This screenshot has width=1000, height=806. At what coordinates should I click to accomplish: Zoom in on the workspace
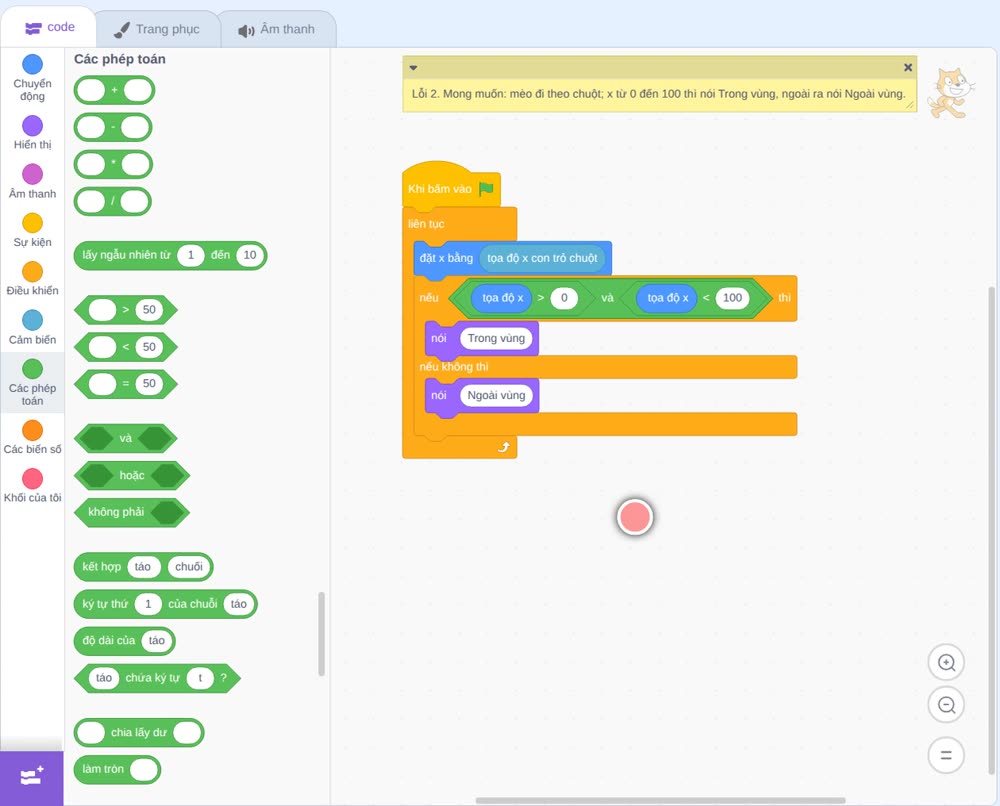point(946,663)
